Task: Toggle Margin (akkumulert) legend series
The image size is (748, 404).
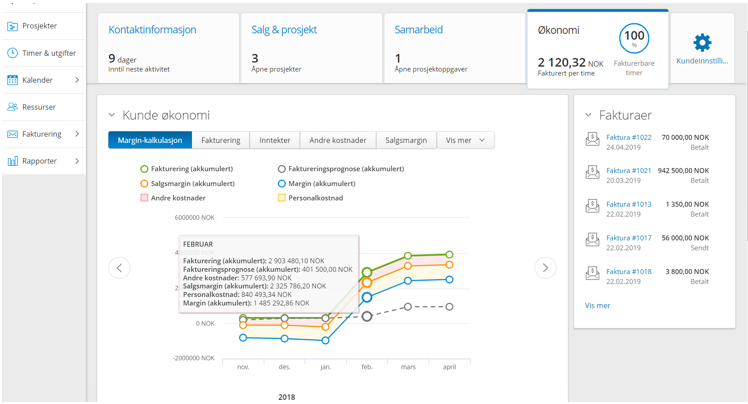Action: [282, 184]
